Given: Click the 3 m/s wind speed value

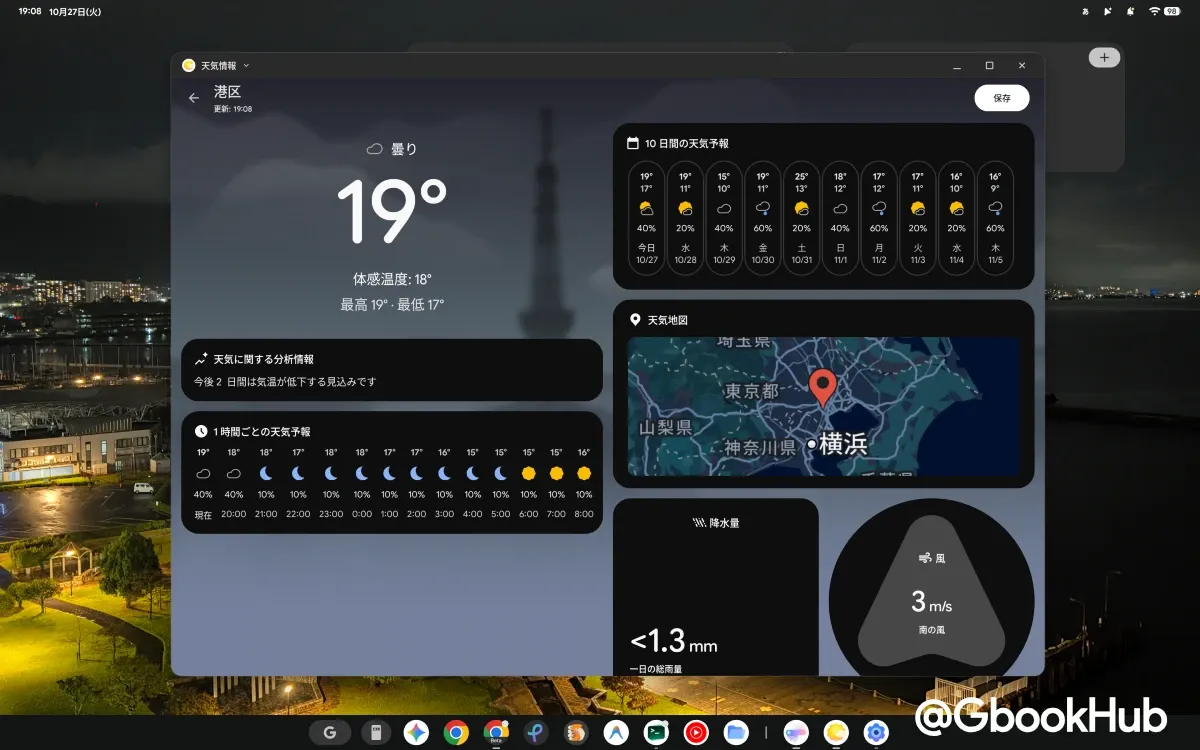Looking at the screenshot, I should pos(931,602).
